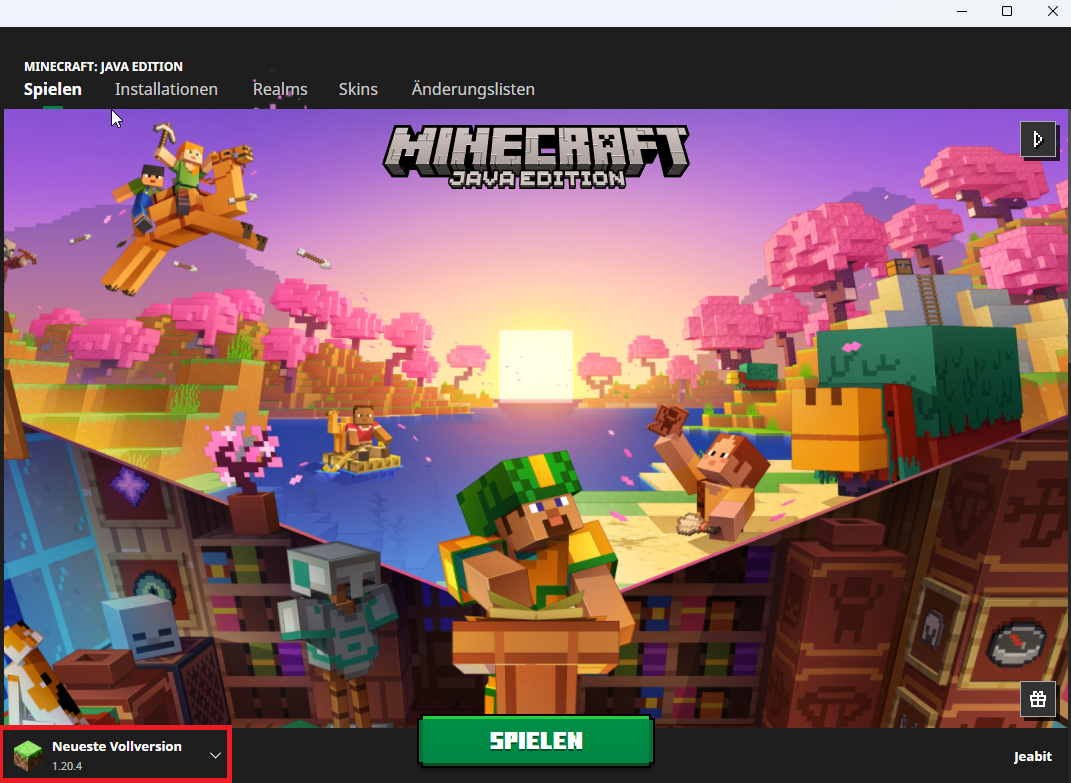Image resolution: width=1071 pixels, height=783 pixels.
Task: Open the Realms tab
Action: click(280, 89)
